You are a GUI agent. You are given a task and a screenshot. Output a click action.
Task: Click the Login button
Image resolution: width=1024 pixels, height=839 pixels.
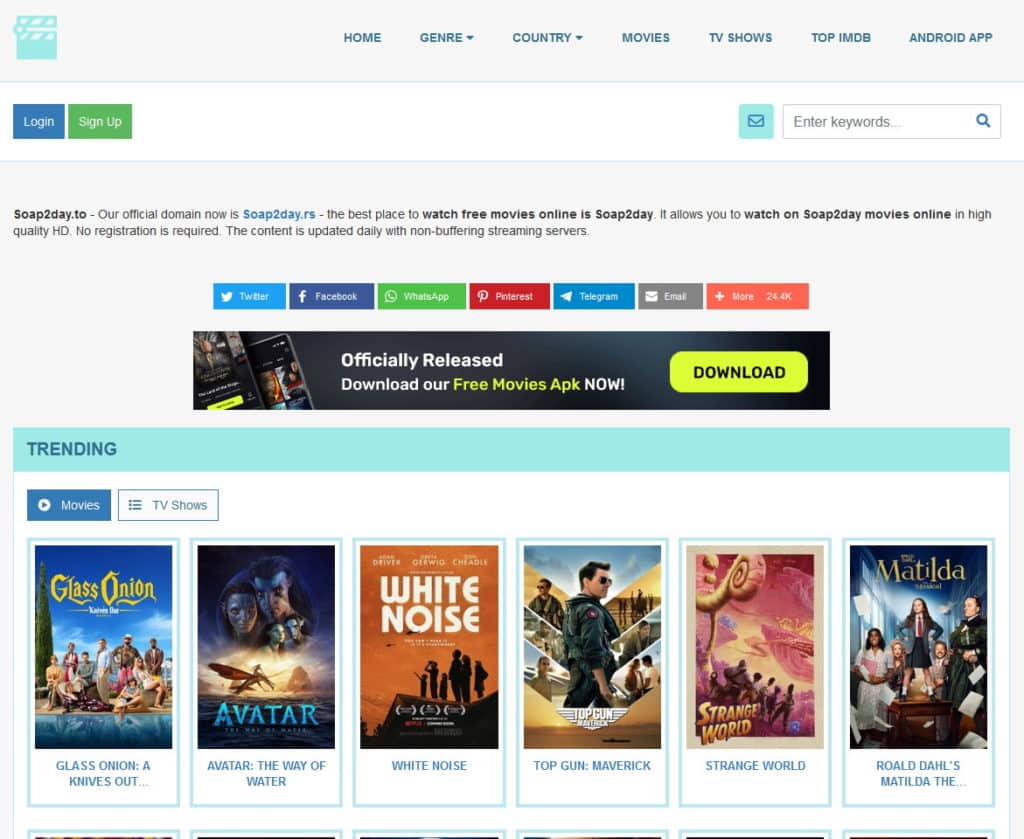(x=39, y=121)
